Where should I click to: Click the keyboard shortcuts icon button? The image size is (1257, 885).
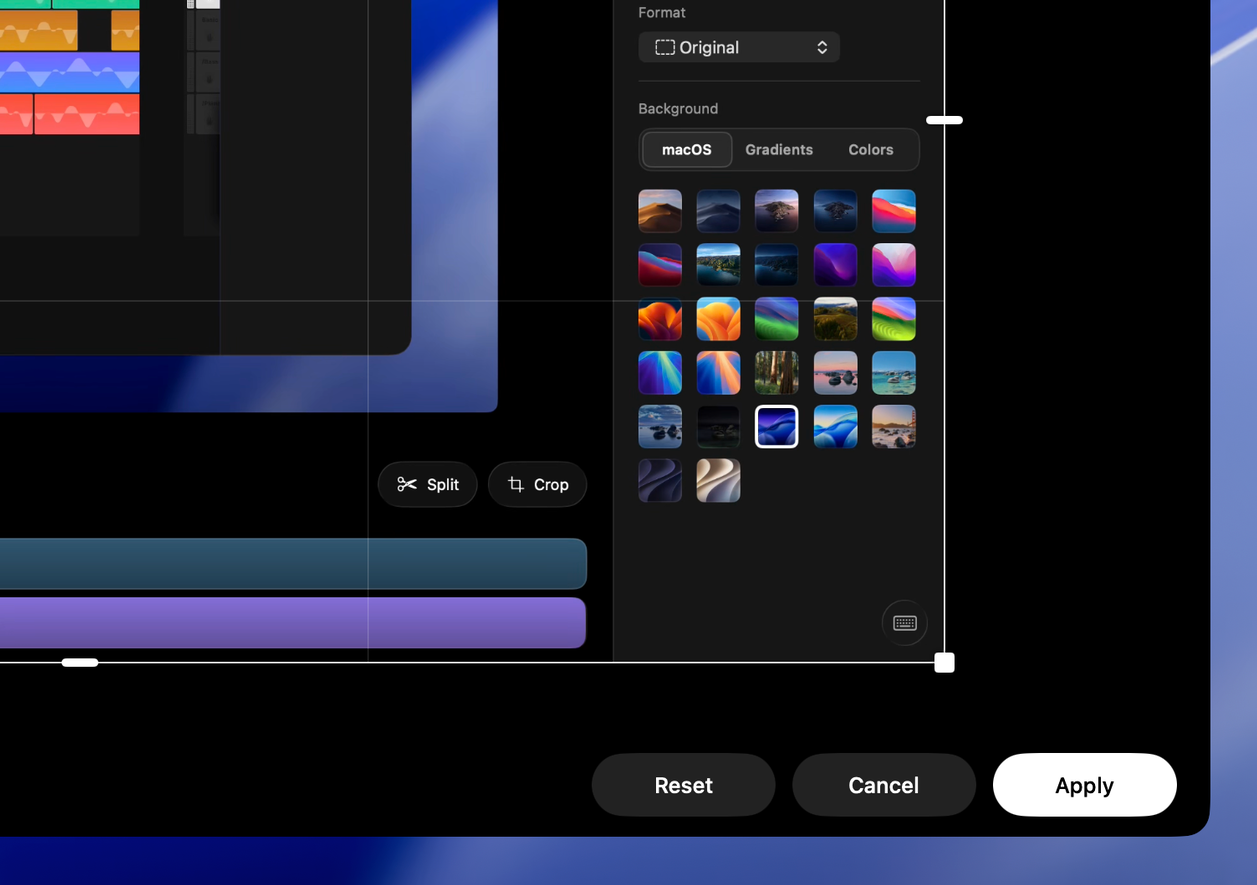(904, 623)
